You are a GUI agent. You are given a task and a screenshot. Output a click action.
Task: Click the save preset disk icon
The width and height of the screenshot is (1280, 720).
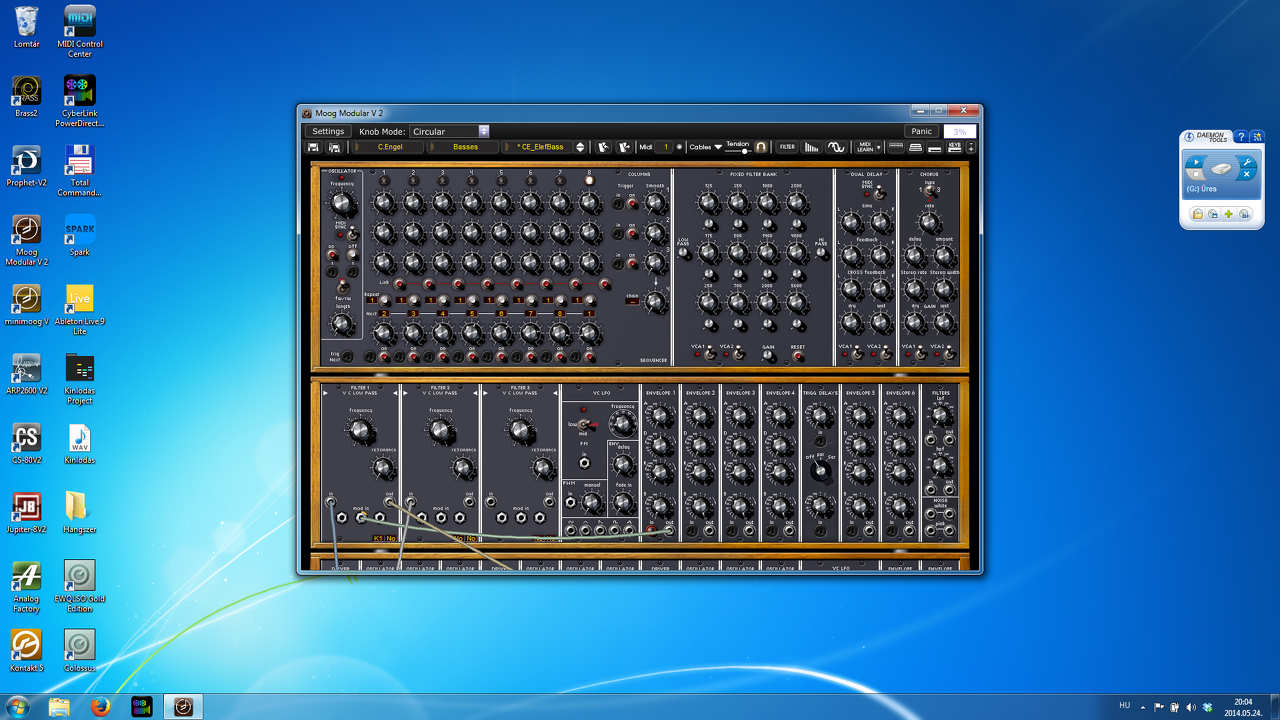point(313,147)
